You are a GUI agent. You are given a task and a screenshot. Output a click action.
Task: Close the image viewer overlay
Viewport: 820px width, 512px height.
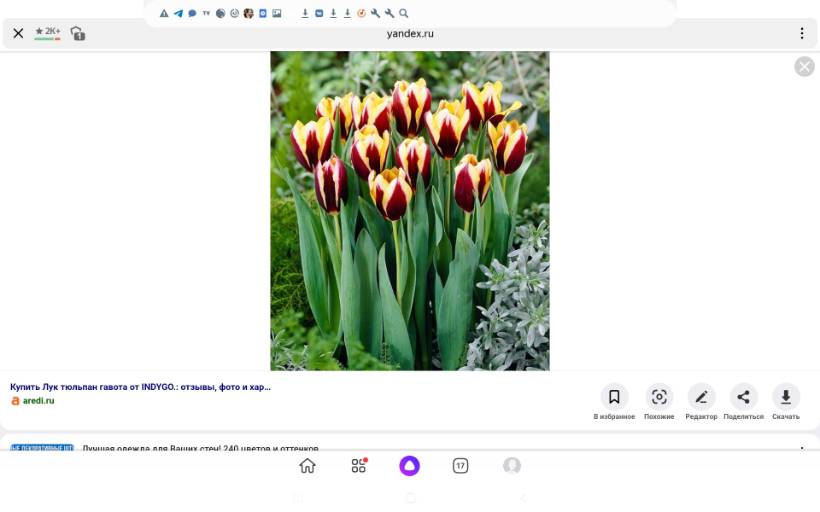pyautogui.click(x=804, y=67)
